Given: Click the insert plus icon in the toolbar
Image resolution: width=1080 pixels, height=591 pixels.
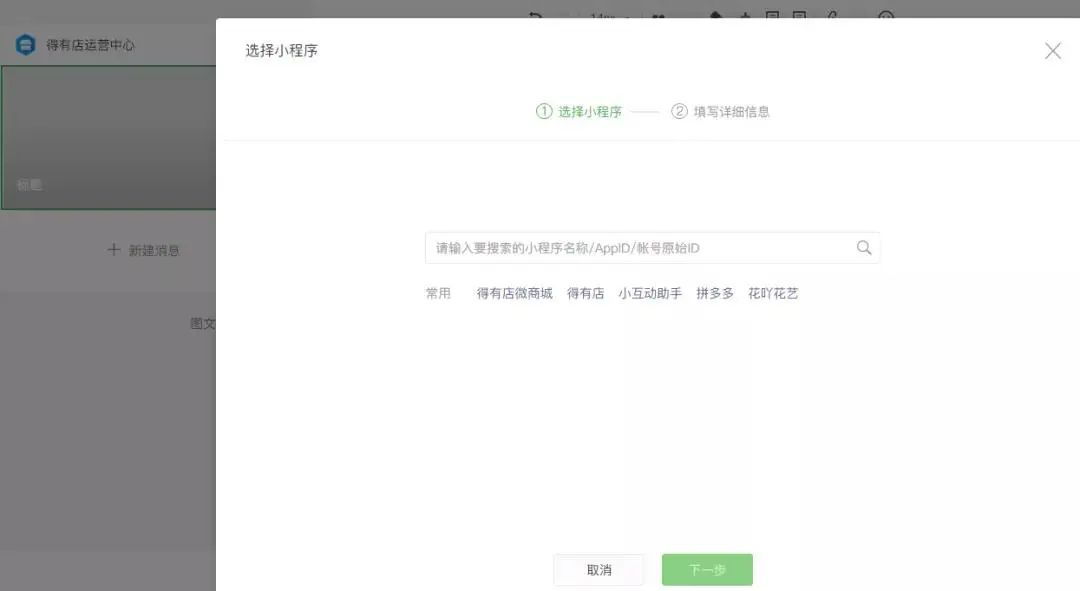Looking at the screenshot, I should coord(744,15).
